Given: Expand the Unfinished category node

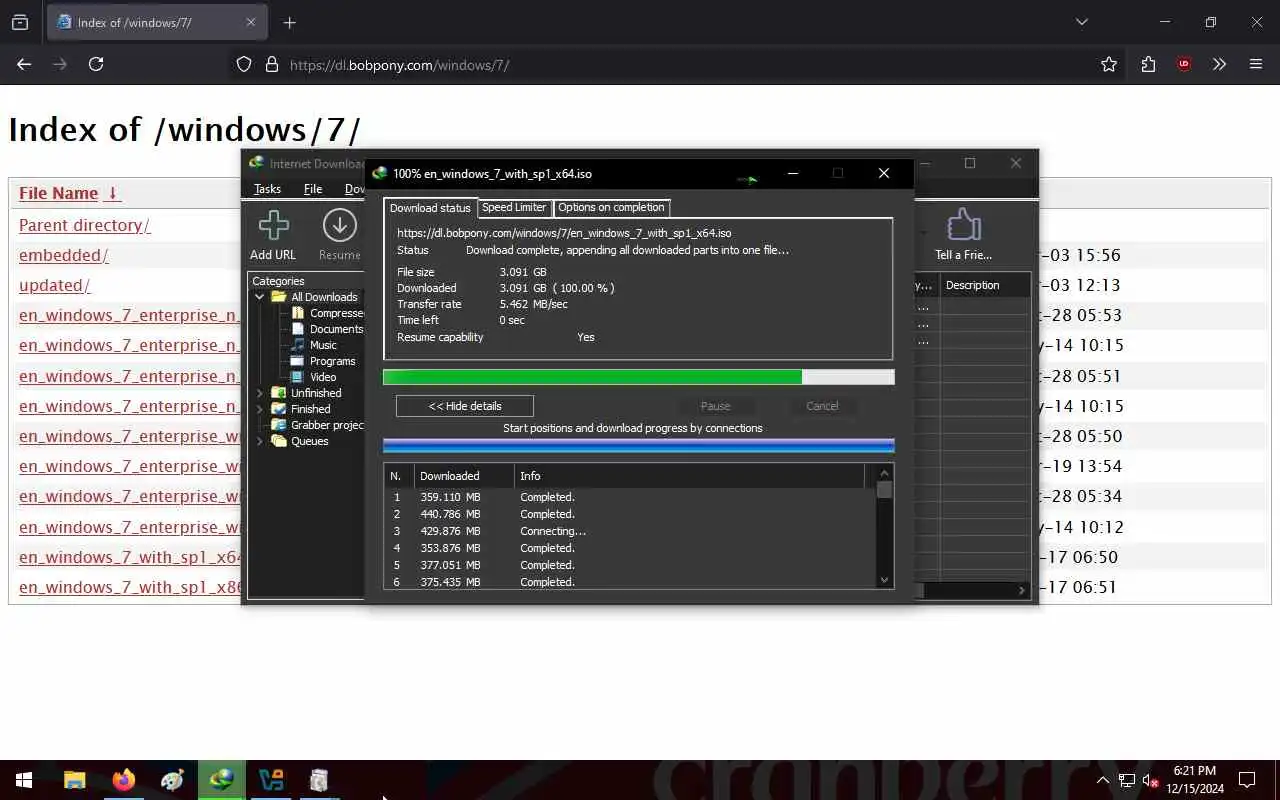Looking at the screenshot, I should pos(260,393).
